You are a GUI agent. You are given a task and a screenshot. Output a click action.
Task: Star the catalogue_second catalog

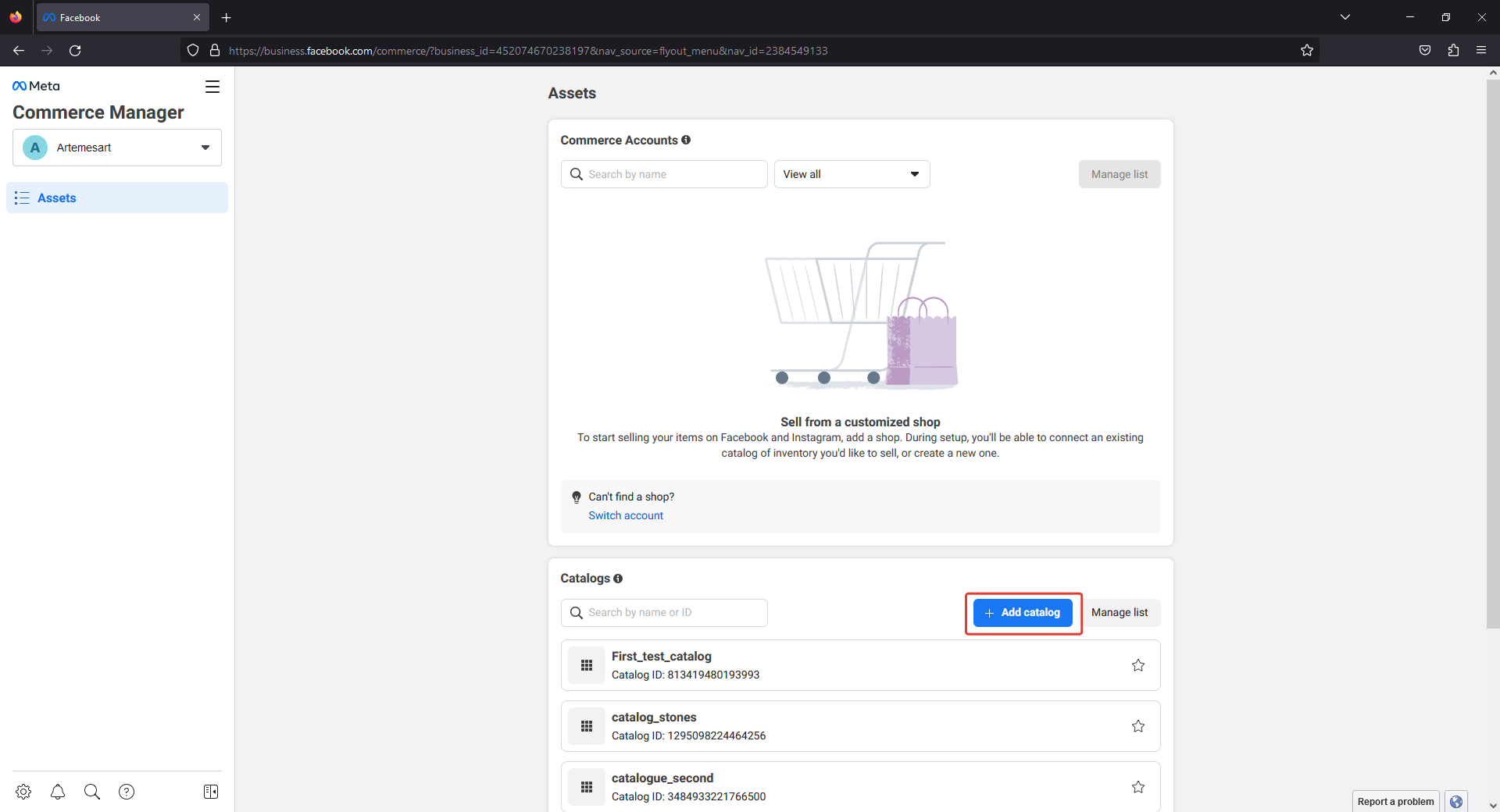click(x=1138, y=787)
